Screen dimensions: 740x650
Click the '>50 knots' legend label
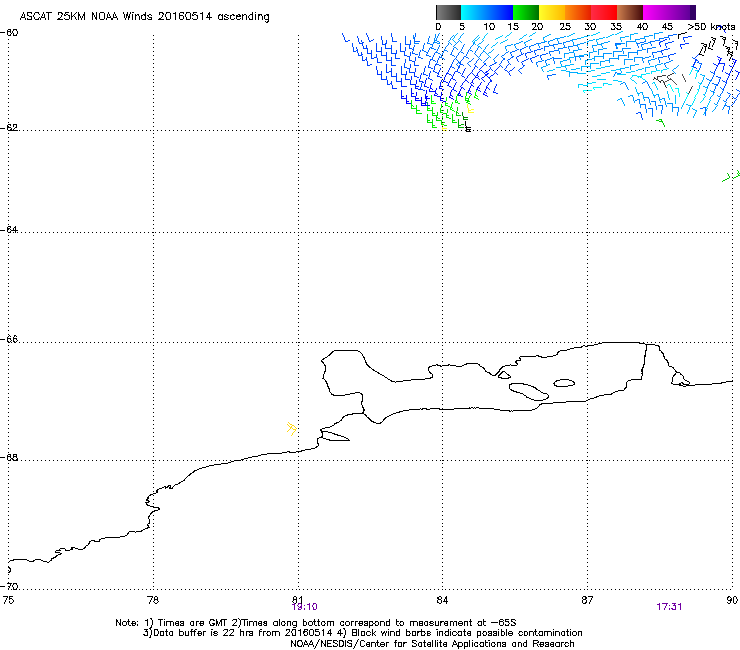tap(712, 27)
